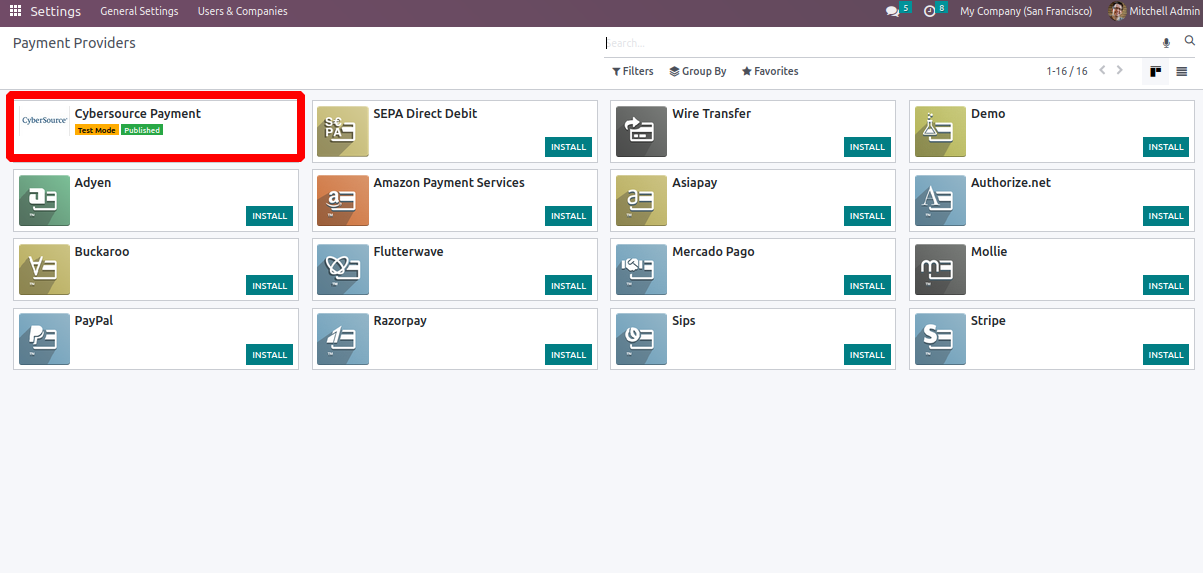Install PayPal provider
Image resolution: width=1203 pixels, height=573 pixels.
tap(270, 354)
